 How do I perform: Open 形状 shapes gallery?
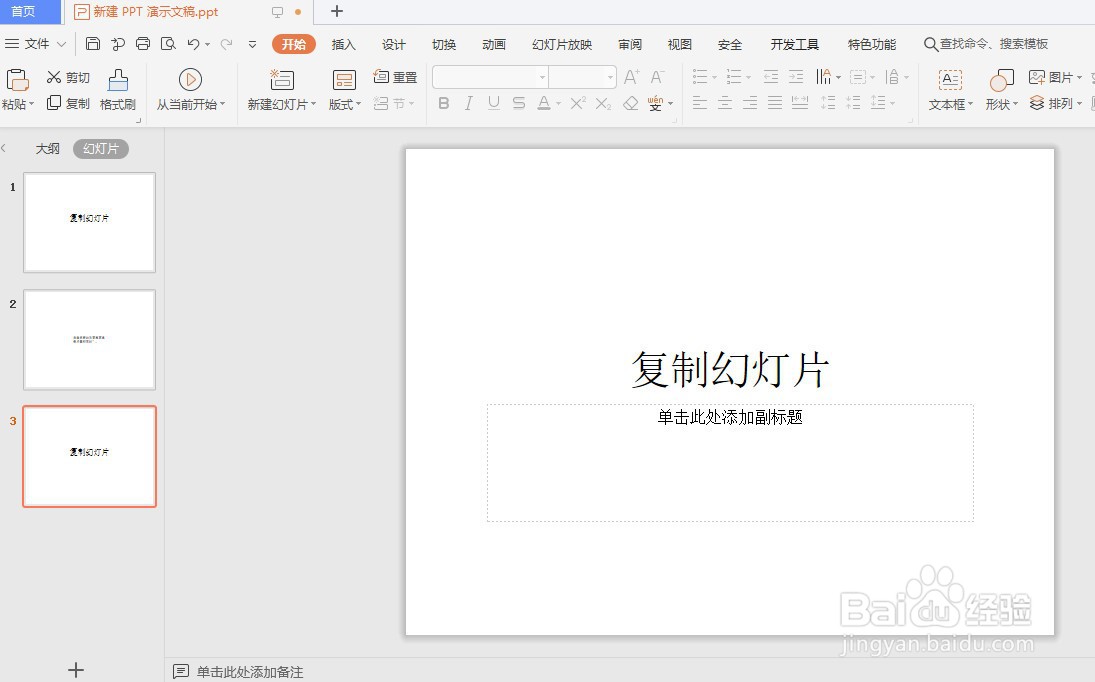click(1001, 90)
